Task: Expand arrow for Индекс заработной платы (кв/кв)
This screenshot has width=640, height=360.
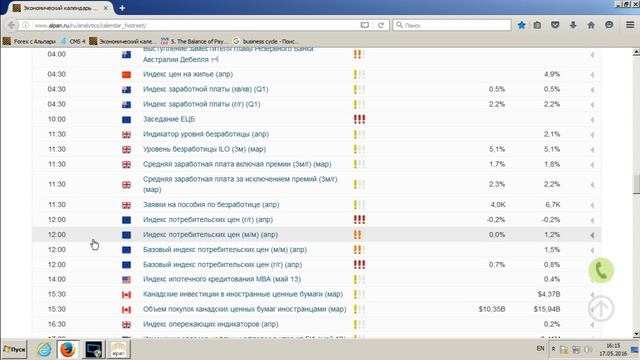Action: point(592,90)
